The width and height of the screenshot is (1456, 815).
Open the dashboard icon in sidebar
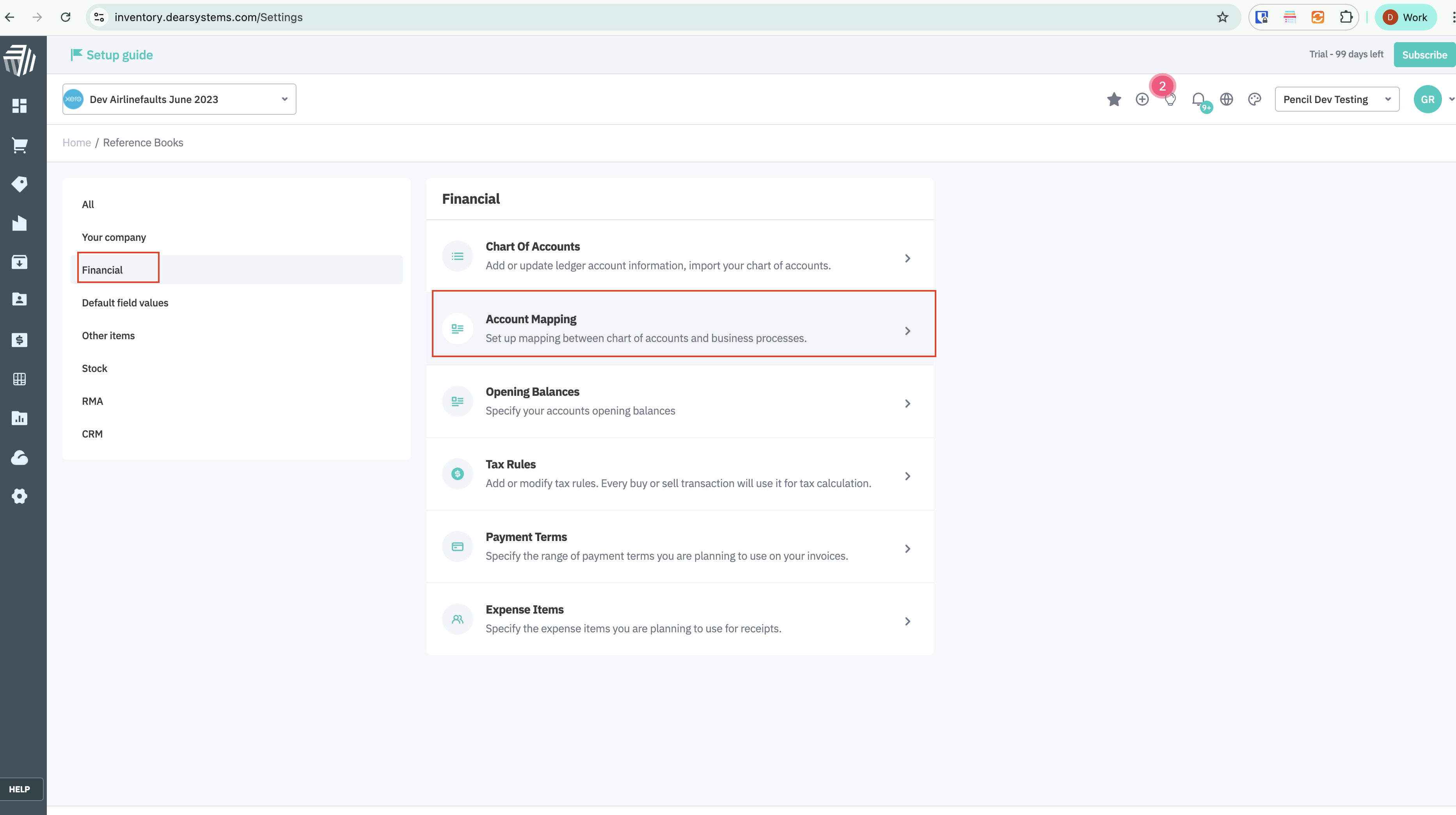[x=19, y=106]
